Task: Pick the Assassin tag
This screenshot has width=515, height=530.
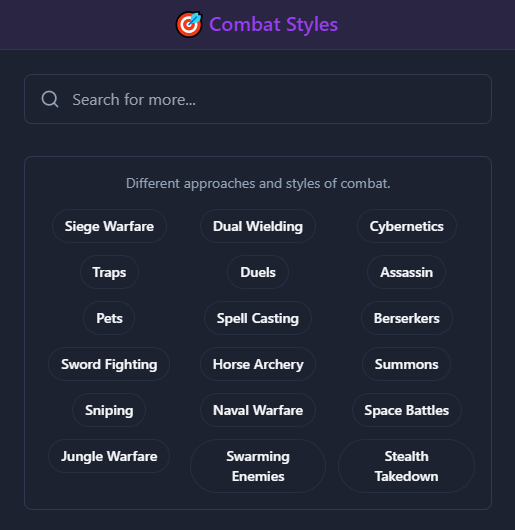Action: click(407, 272)
